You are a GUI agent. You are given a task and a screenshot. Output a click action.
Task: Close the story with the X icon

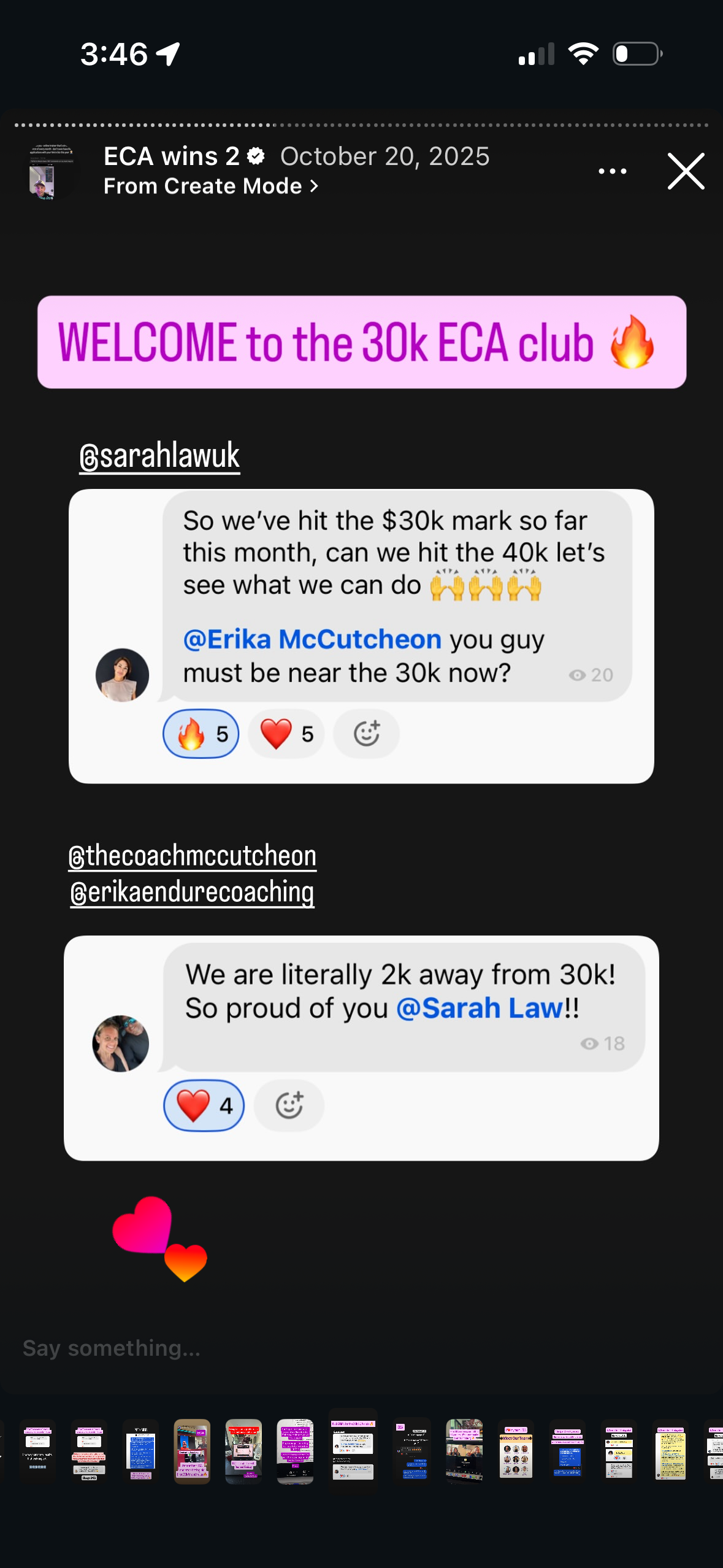(x=686, y=171)
